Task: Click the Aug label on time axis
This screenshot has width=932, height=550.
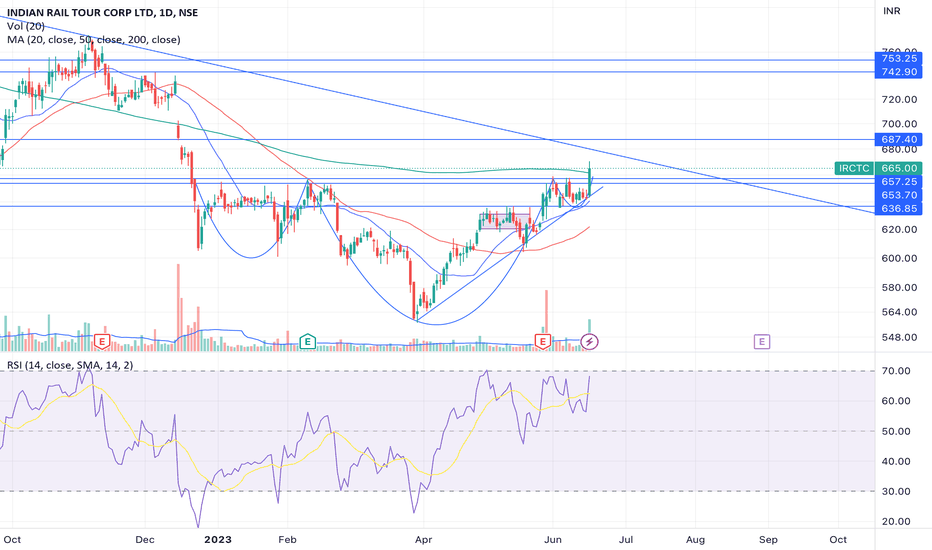Action: click(x=695, y=539)
